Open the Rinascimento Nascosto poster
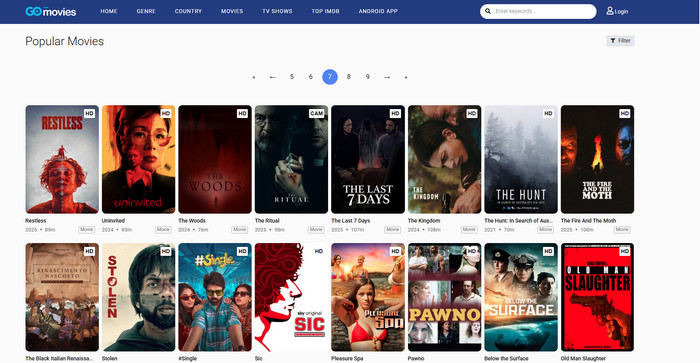The image size is (700, 363). tap(62, 297)
